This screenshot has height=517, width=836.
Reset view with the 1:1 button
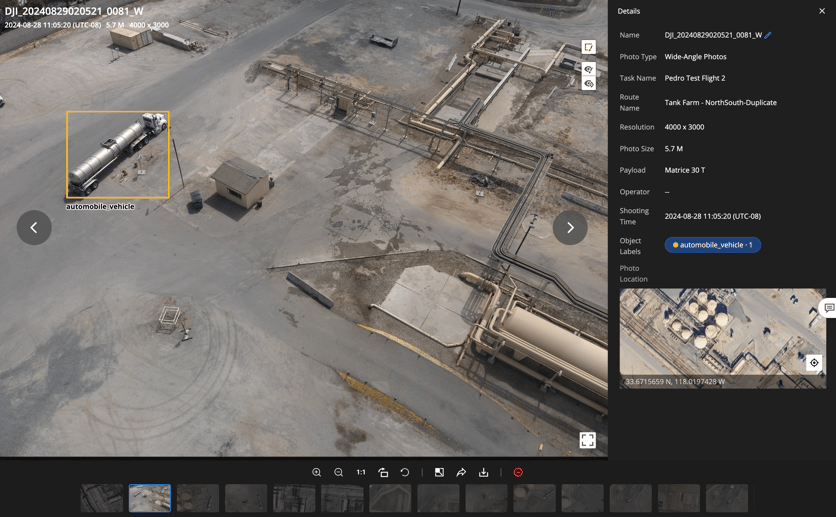tap(361, 472)
